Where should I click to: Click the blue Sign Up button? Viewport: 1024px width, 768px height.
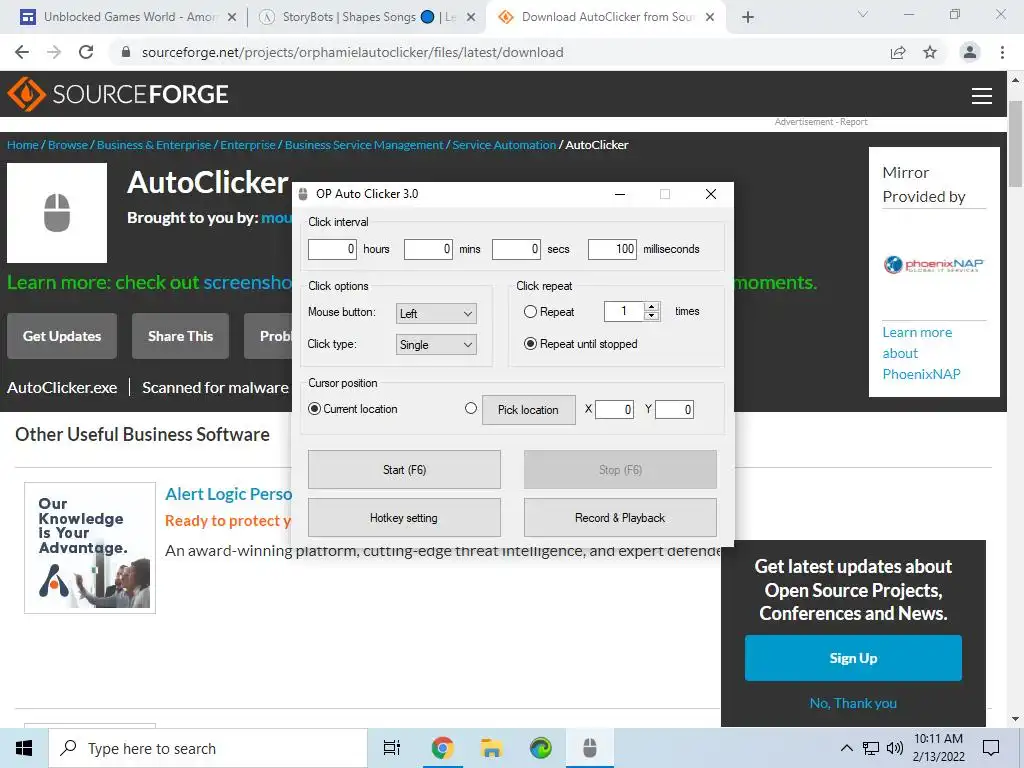click(x=853, y=658)
